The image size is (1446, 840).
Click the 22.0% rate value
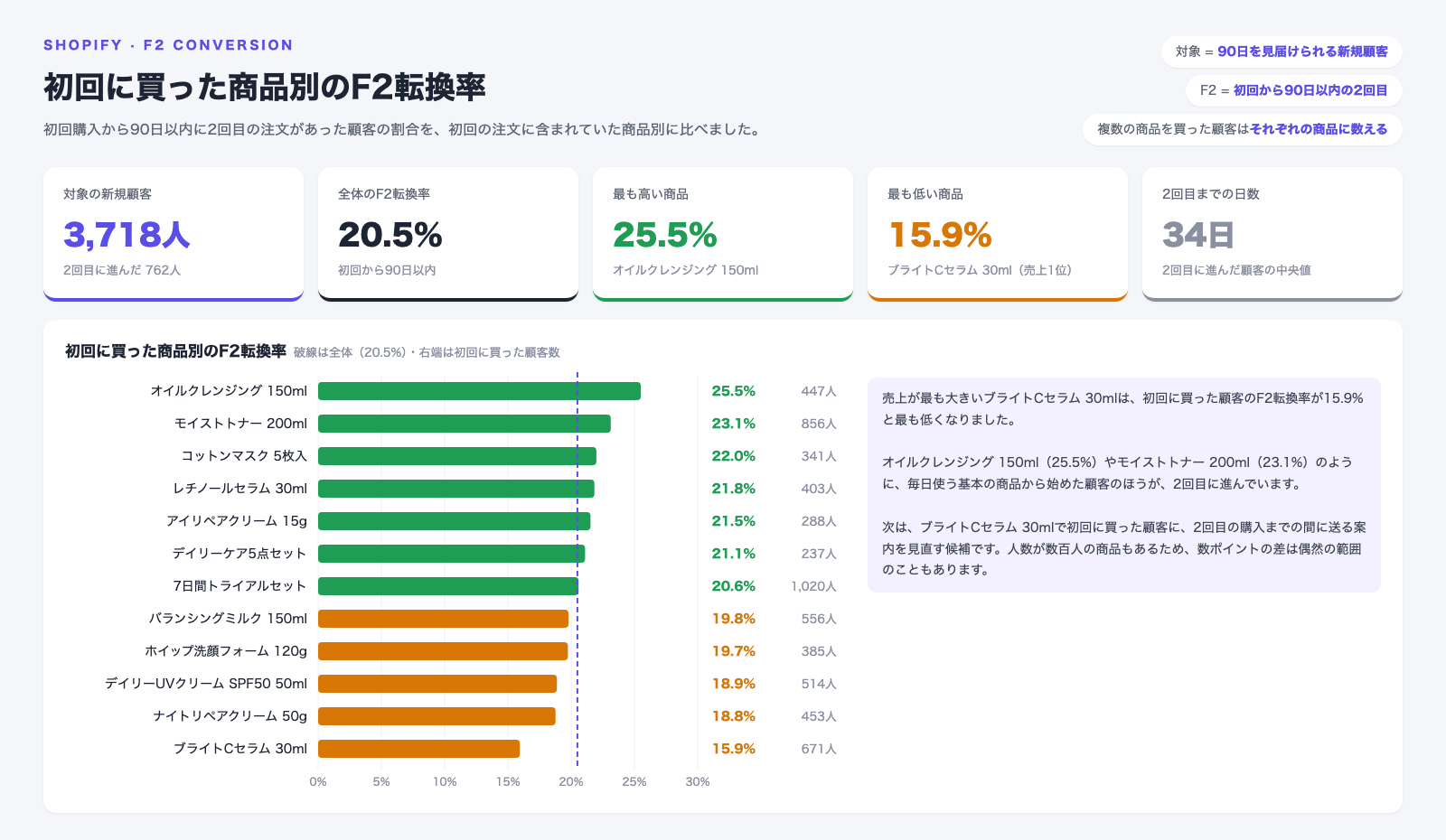(x=733, y=456)
